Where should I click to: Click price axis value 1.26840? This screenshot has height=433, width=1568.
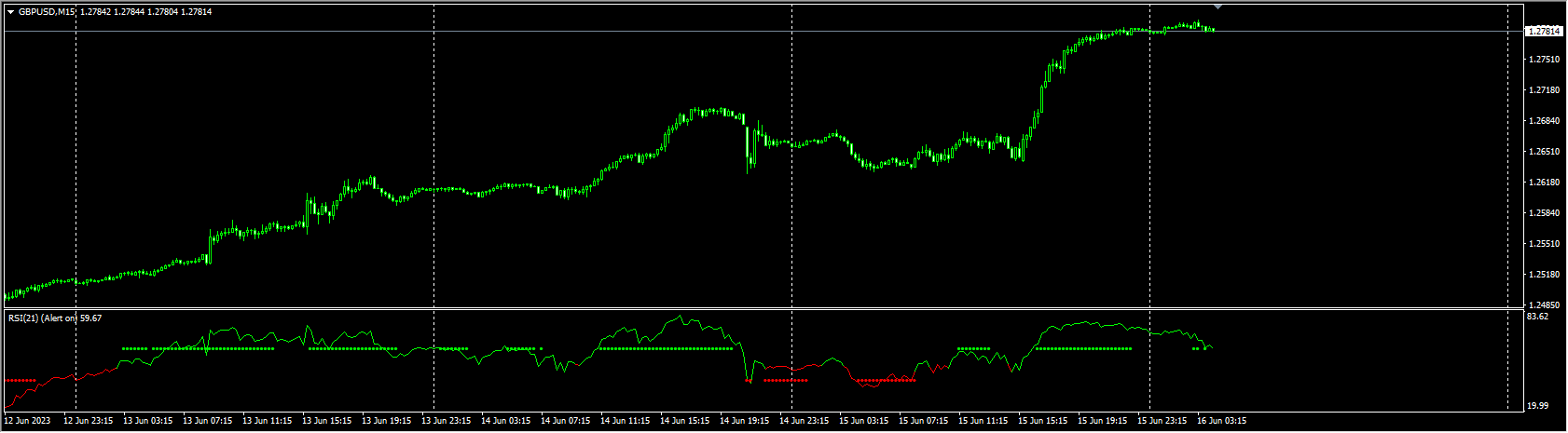point(1544,121)
